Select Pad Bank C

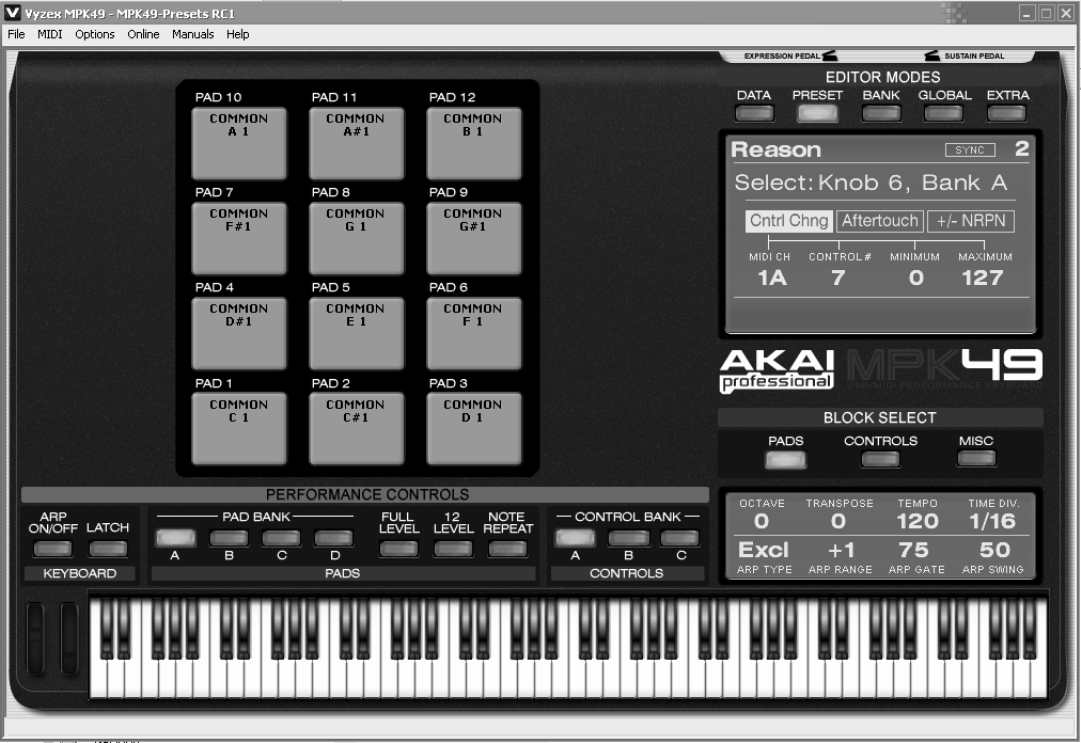281,538
